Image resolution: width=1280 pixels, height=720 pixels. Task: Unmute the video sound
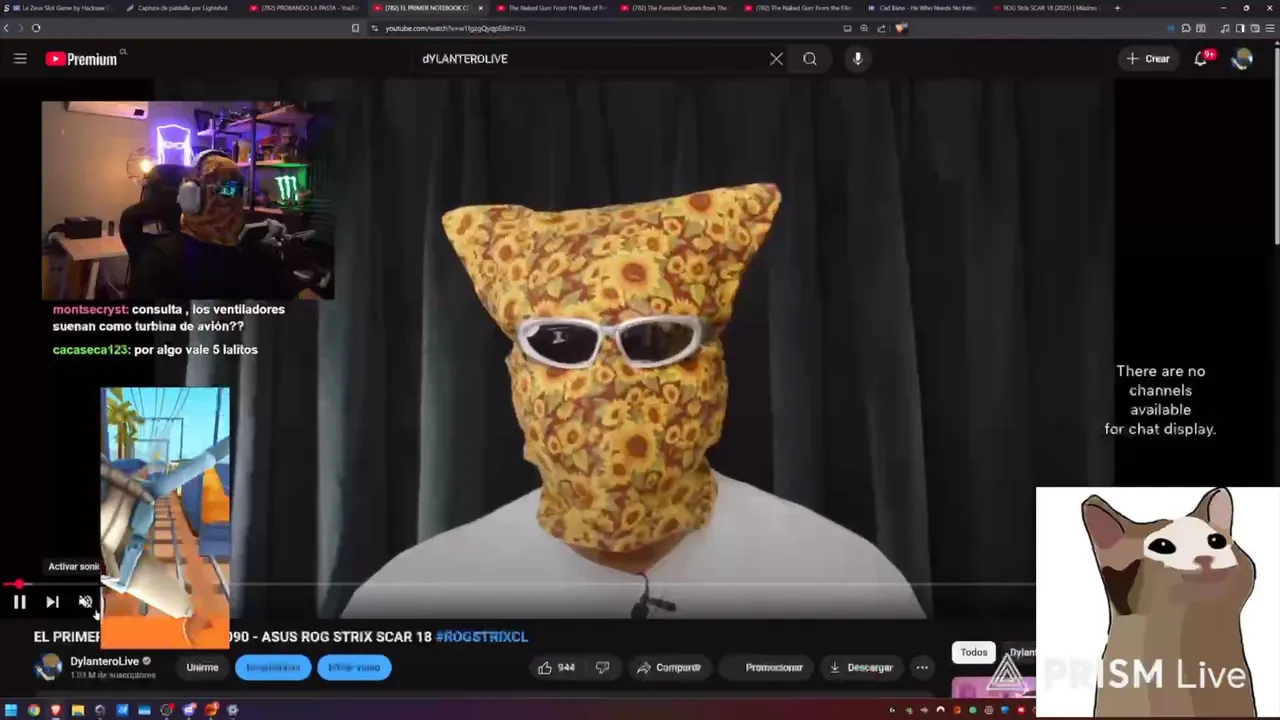click(x=85, y=602)
